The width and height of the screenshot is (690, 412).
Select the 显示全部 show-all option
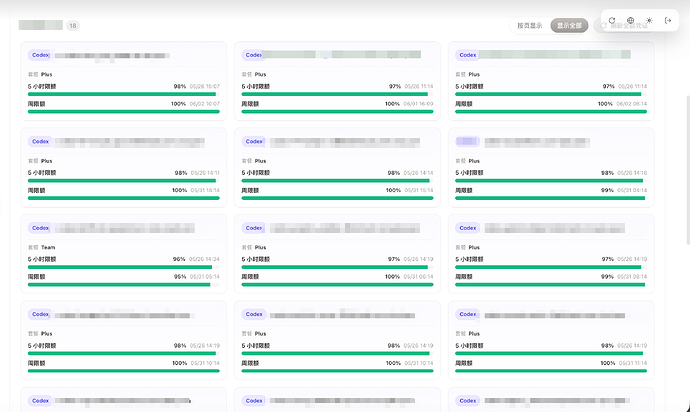tap(569, 26)
